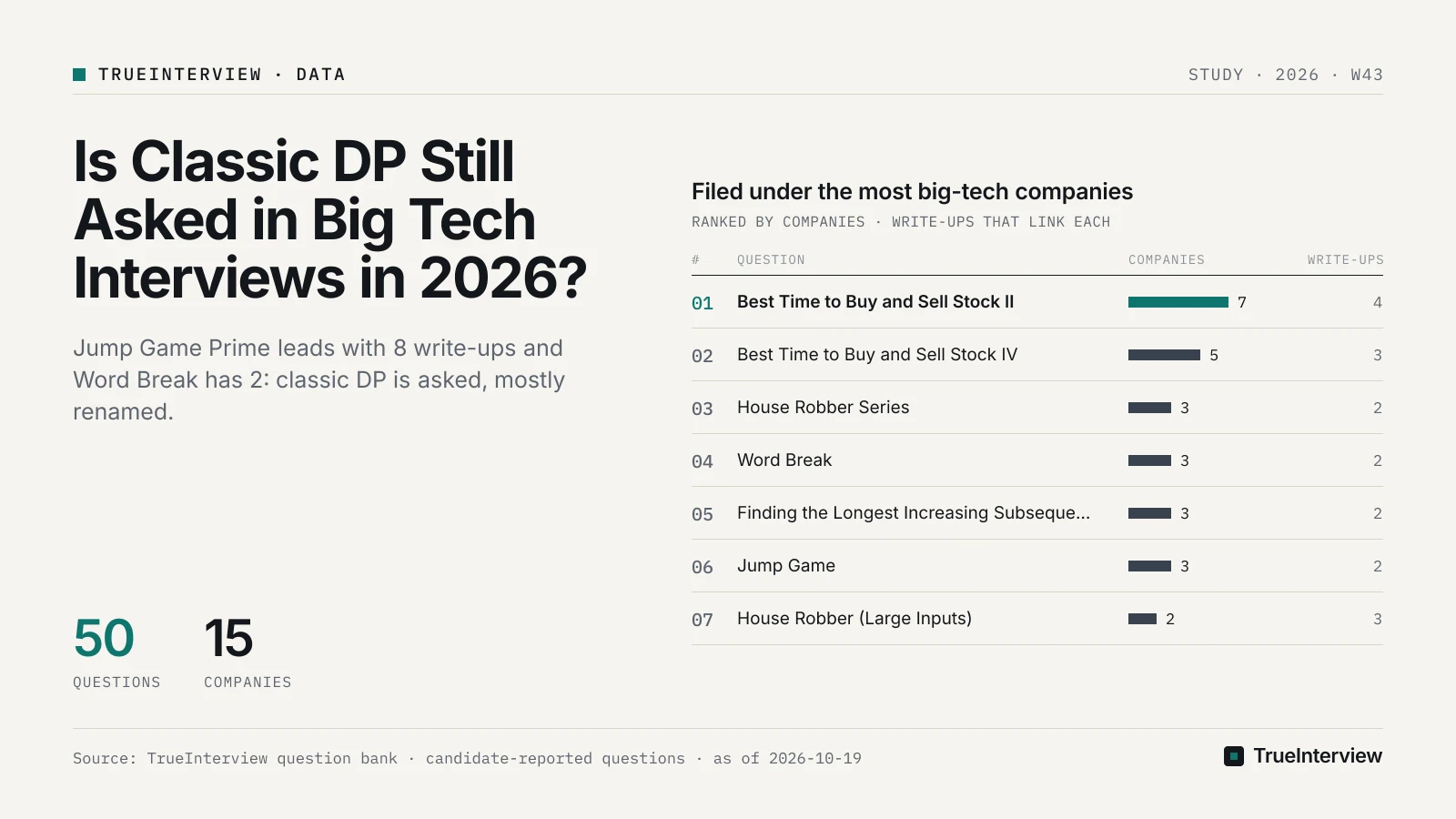
Task: Click the STUDY 2026 W43 label
Action: pyautogui.click(x=1286, y=75)
